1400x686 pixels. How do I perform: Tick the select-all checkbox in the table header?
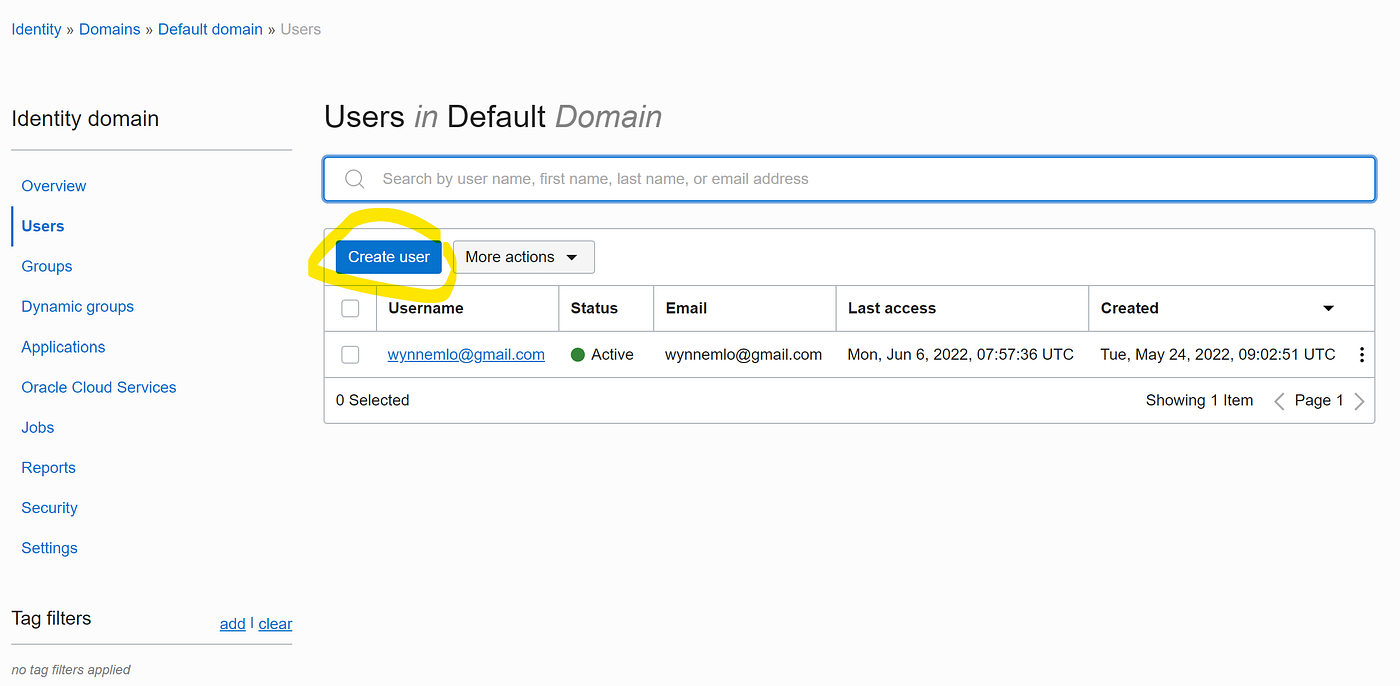point(350,308)
